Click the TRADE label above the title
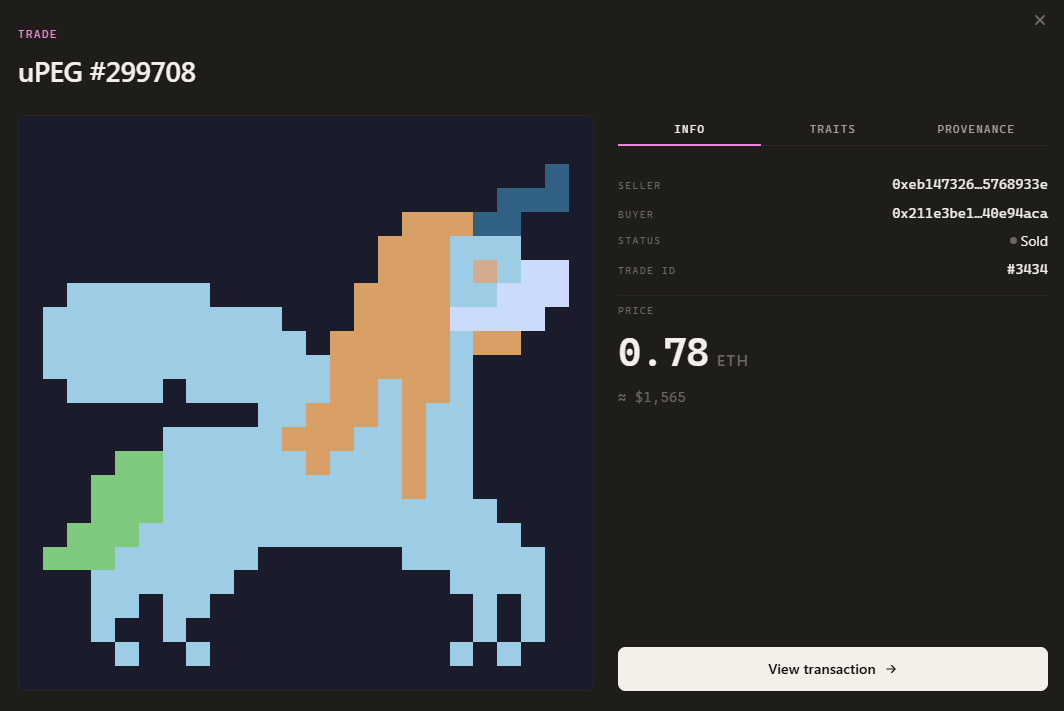1064x711 pixels. tap(37, 34)
